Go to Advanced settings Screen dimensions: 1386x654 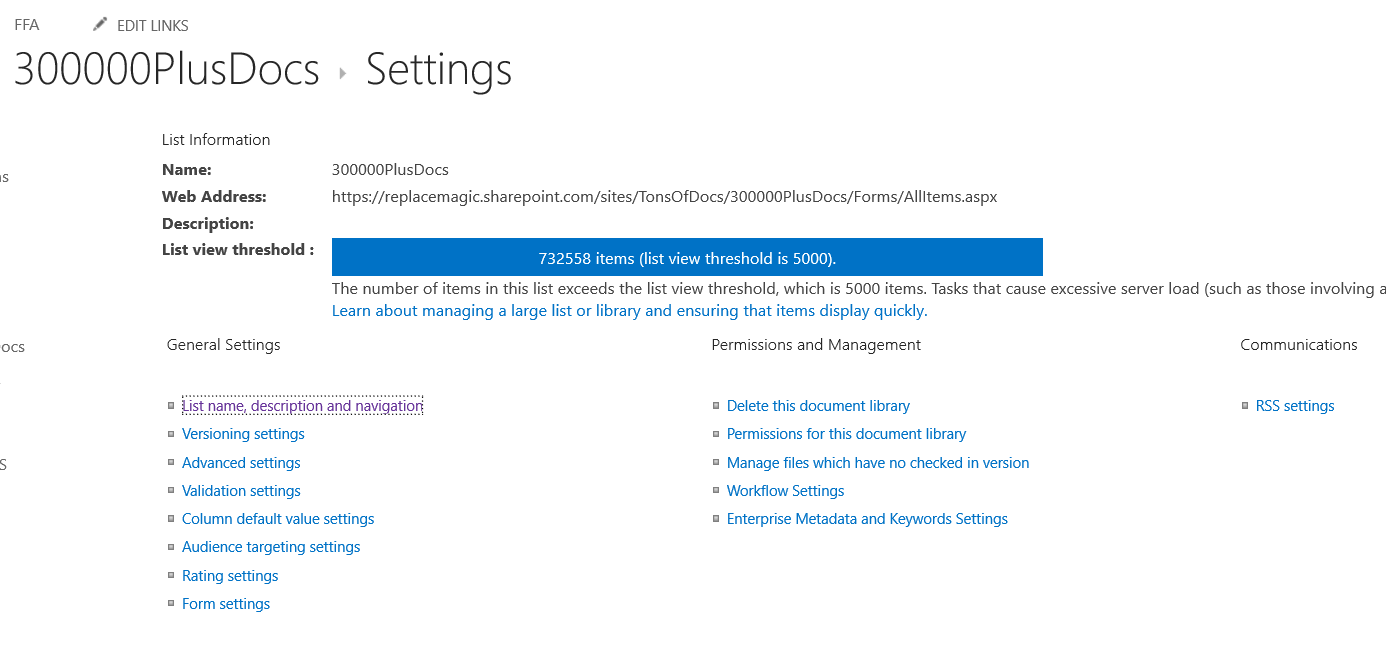pyautogui.click(x=241, y=463)
